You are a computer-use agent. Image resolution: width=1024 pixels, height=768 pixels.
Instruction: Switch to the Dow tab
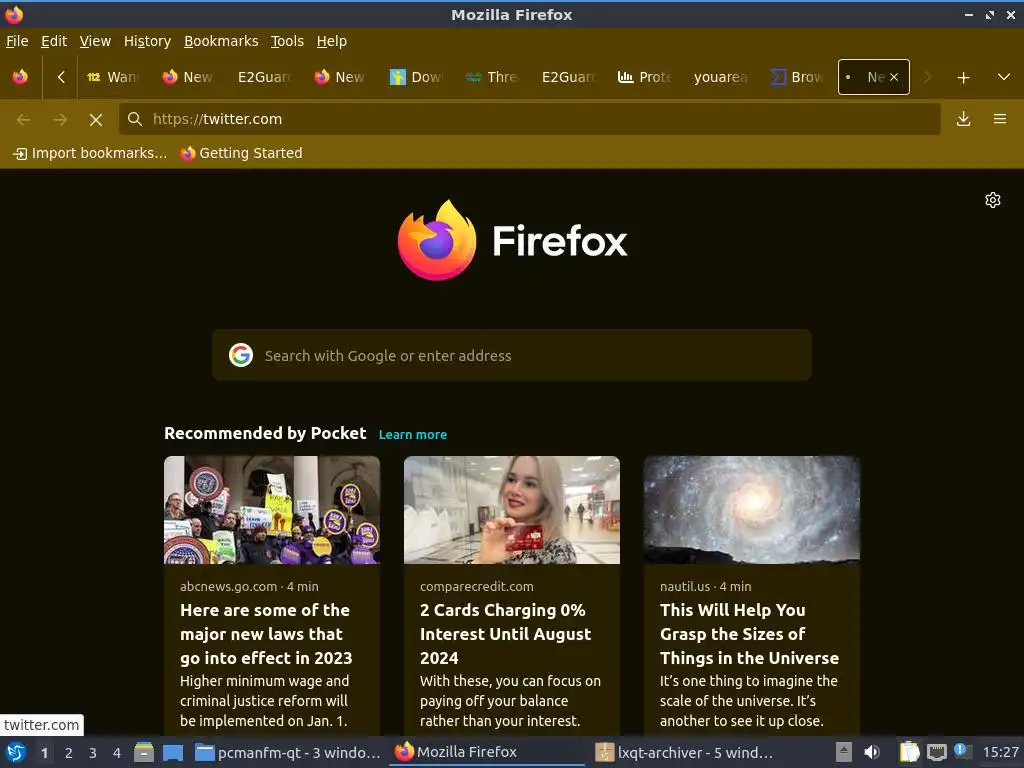(x=418, y=77)
